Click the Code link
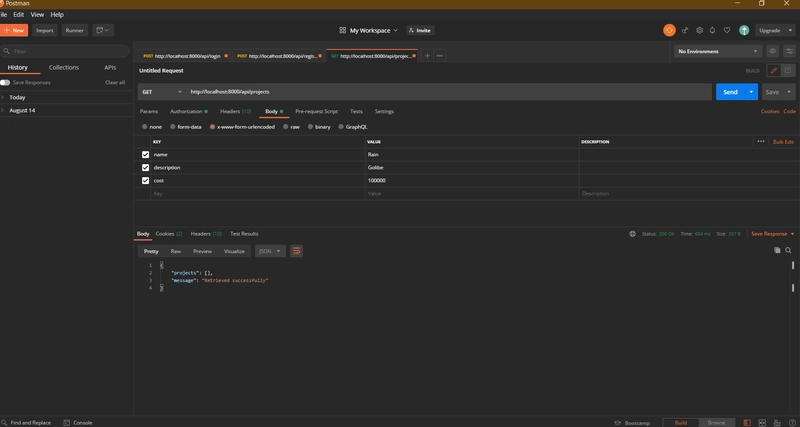The image size is (800, 427). click(x=789, y=111)
